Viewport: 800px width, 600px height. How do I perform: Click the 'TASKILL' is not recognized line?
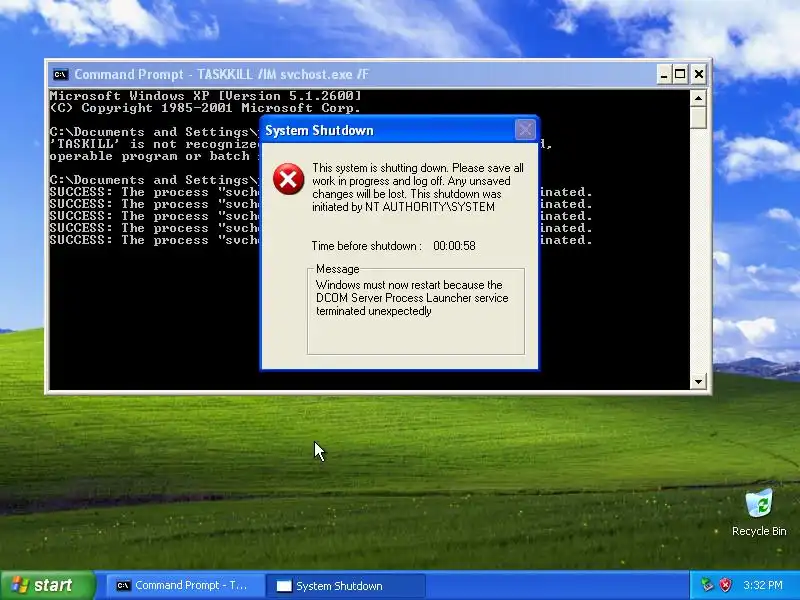coord(155,144)
